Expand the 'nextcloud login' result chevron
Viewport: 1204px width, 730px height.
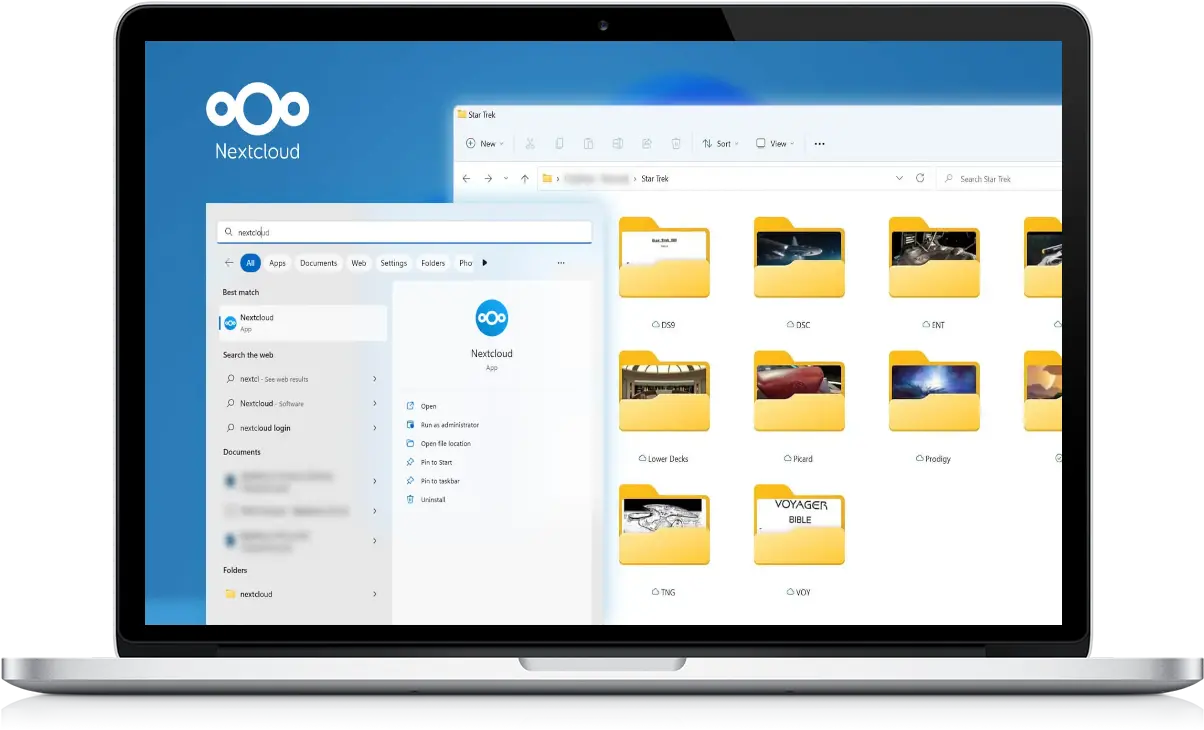coord(375,428)
